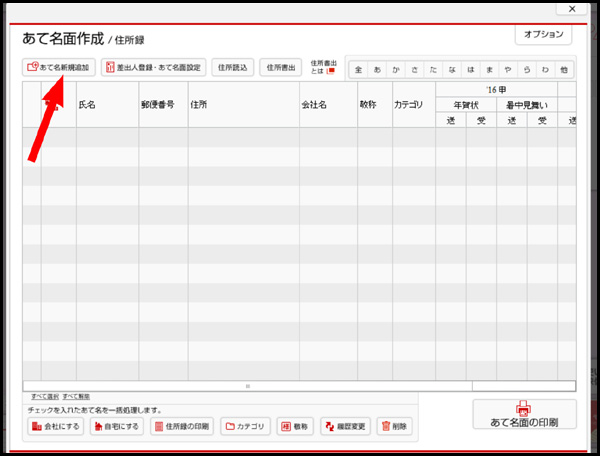Click the 送 header under 年賀状

point(451,121)
